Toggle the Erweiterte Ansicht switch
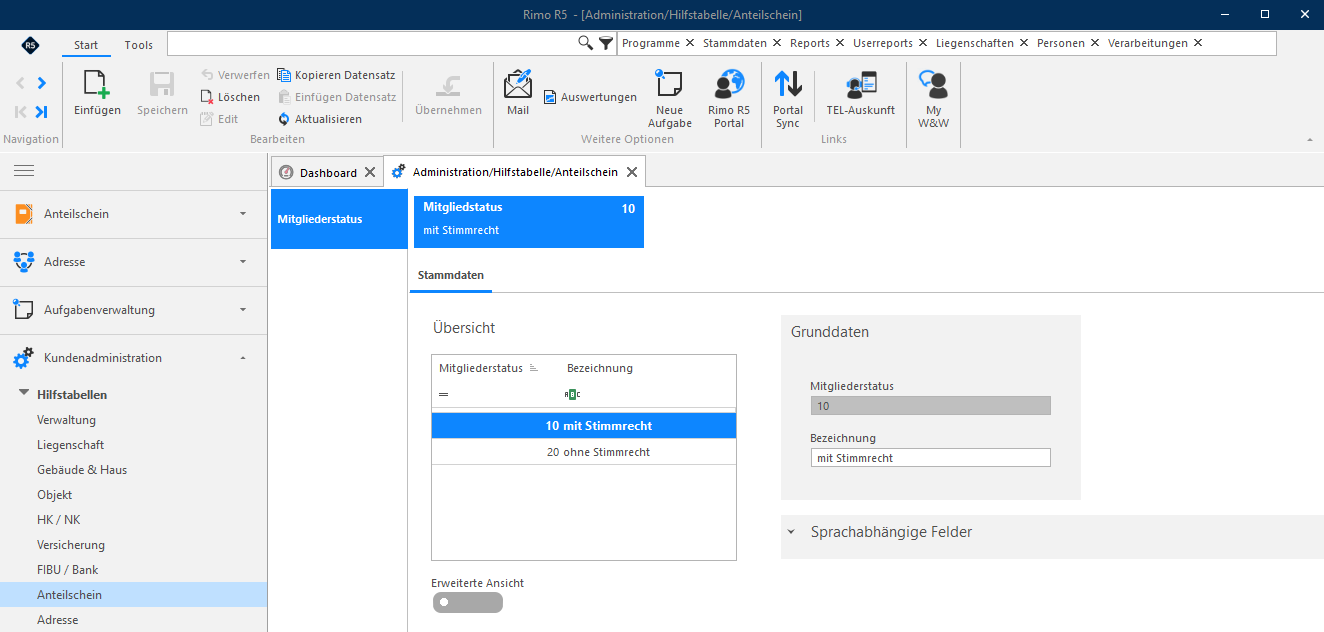1324x632 pixels. coord(468,602)
